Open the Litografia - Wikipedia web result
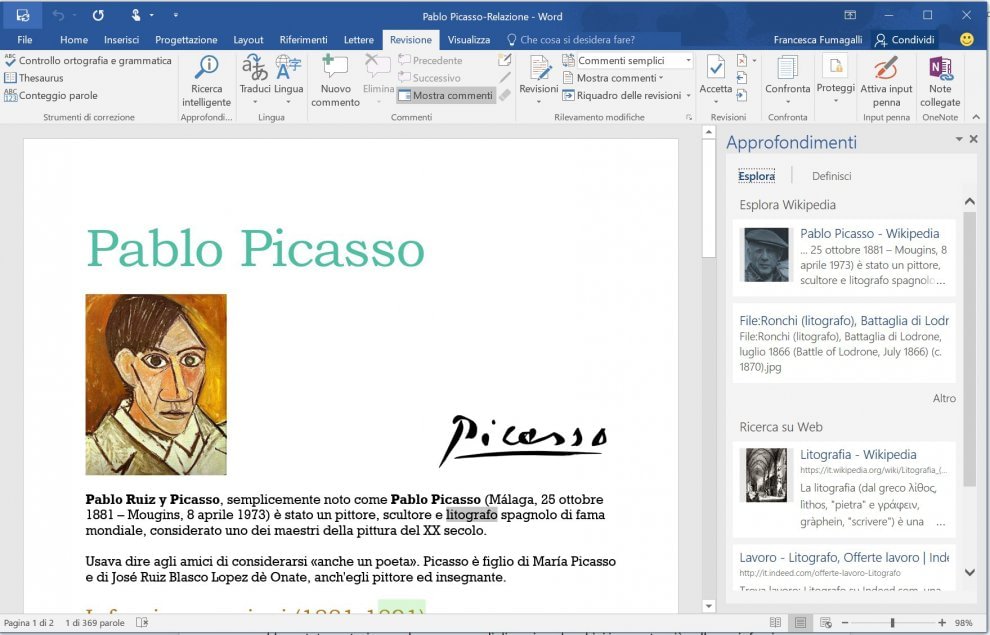990x635 pixels. point(844,489)
